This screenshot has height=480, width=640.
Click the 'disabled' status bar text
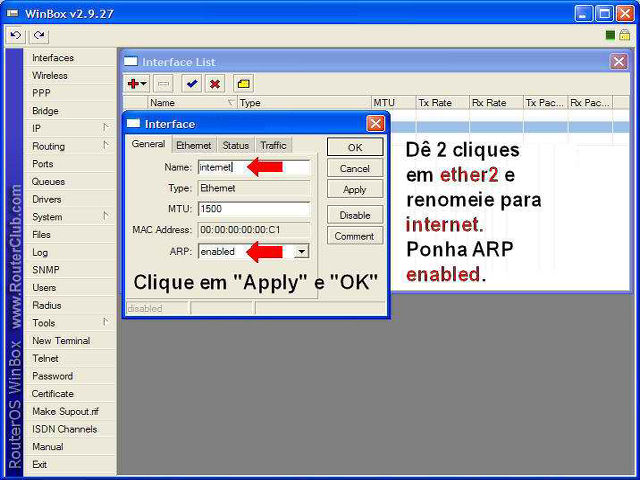coord(145,309)
